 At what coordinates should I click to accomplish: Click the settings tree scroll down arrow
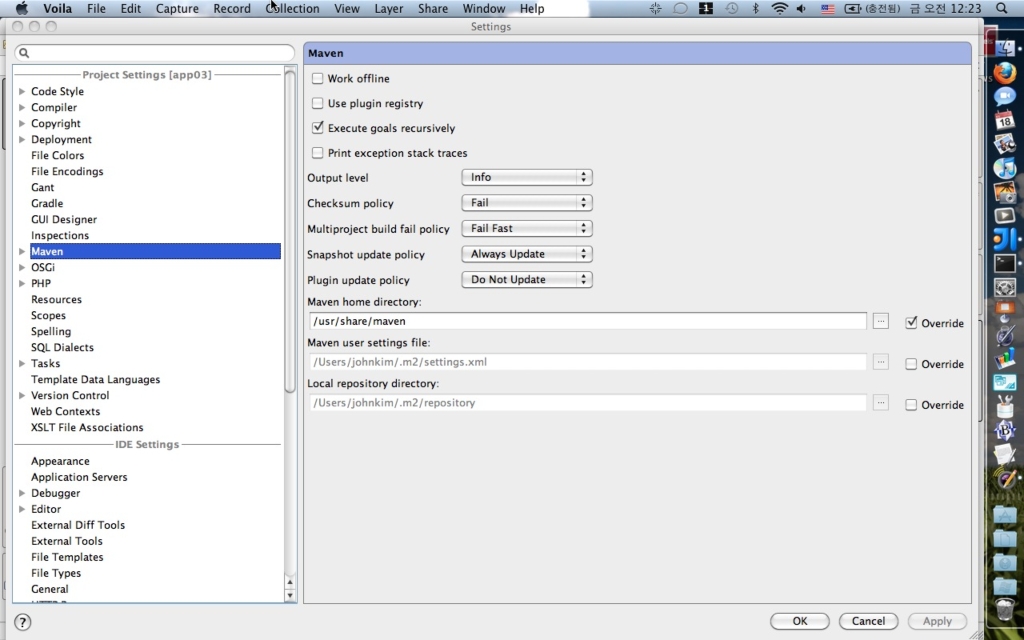tap(290, 595)
